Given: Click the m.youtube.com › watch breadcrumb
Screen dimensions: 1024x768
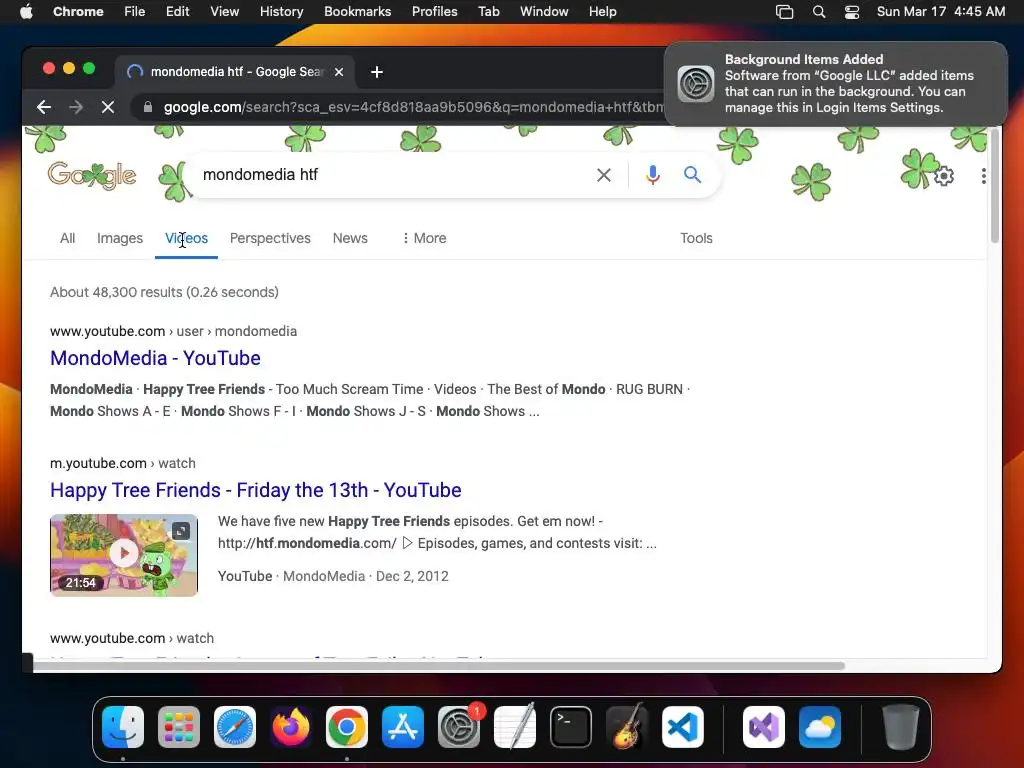Looking at the screenshot, I should [123, 463].
